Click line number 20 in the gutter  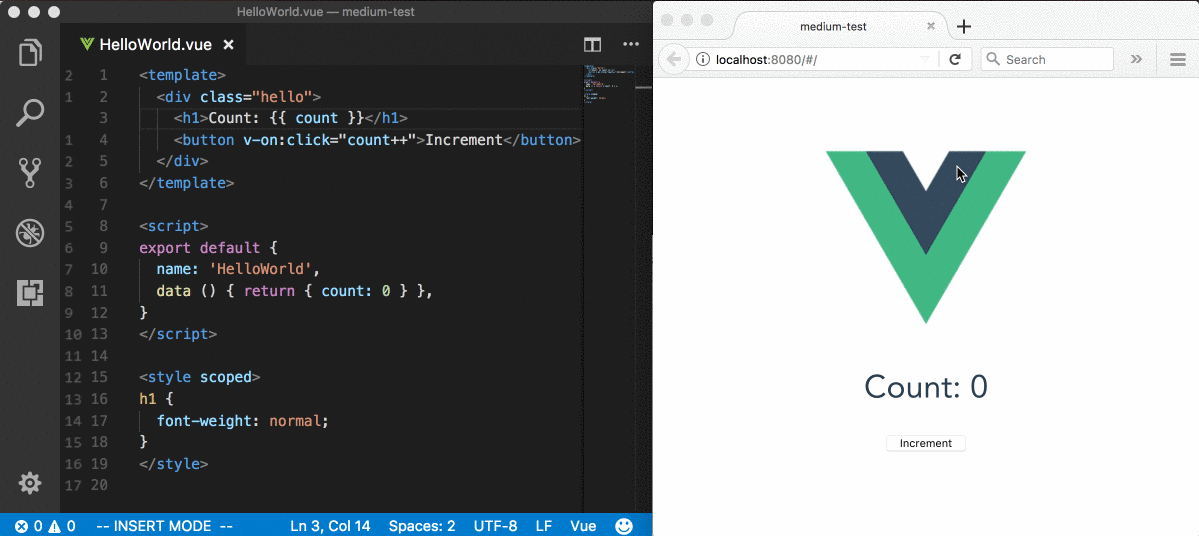tap(99, 485)
